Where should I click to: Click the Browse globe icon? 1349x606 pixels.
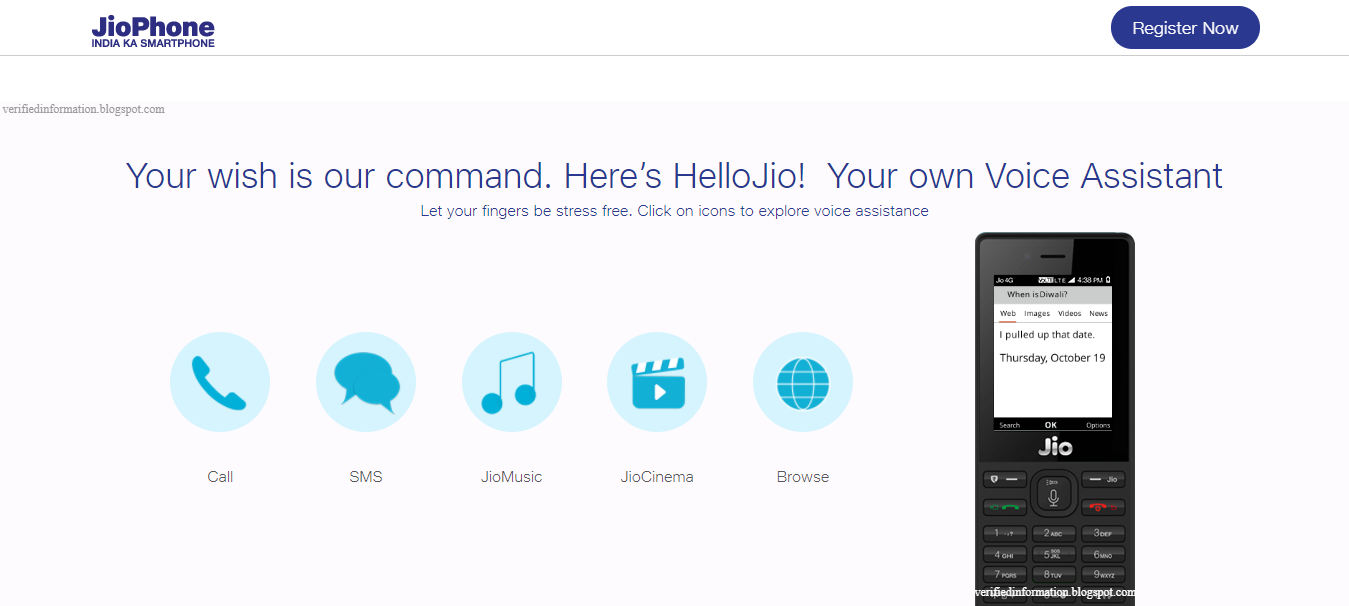(803, 382)
